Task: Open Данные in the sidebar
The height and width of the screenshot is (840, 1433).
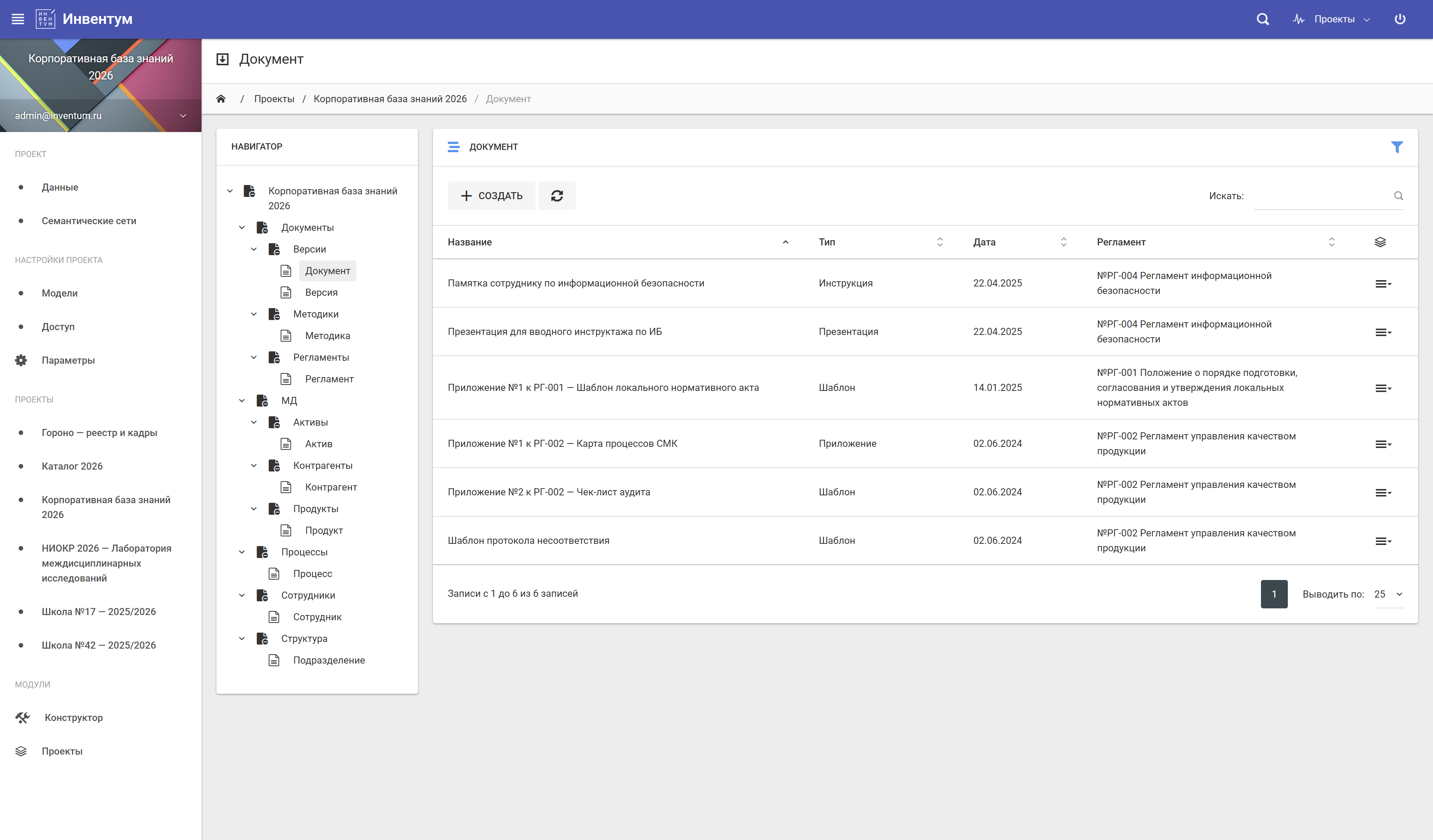Action: [60, 187]
